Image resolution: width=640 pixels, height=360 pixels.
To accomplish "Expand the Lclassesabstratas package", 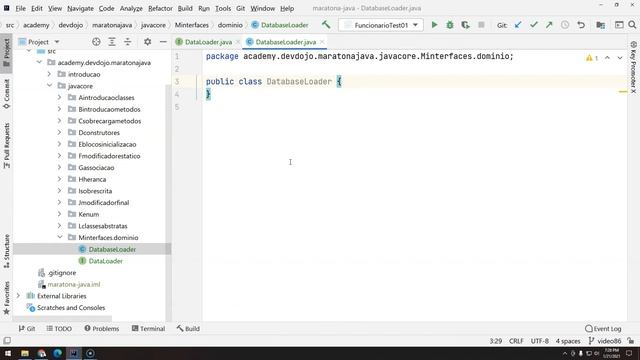I will click(60, 226).
